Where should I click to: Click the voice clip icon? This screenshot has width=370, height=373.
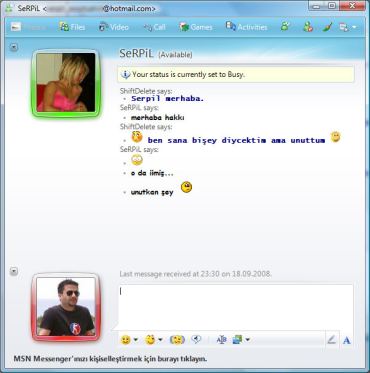pyautogui.click(x=196, y=339)
